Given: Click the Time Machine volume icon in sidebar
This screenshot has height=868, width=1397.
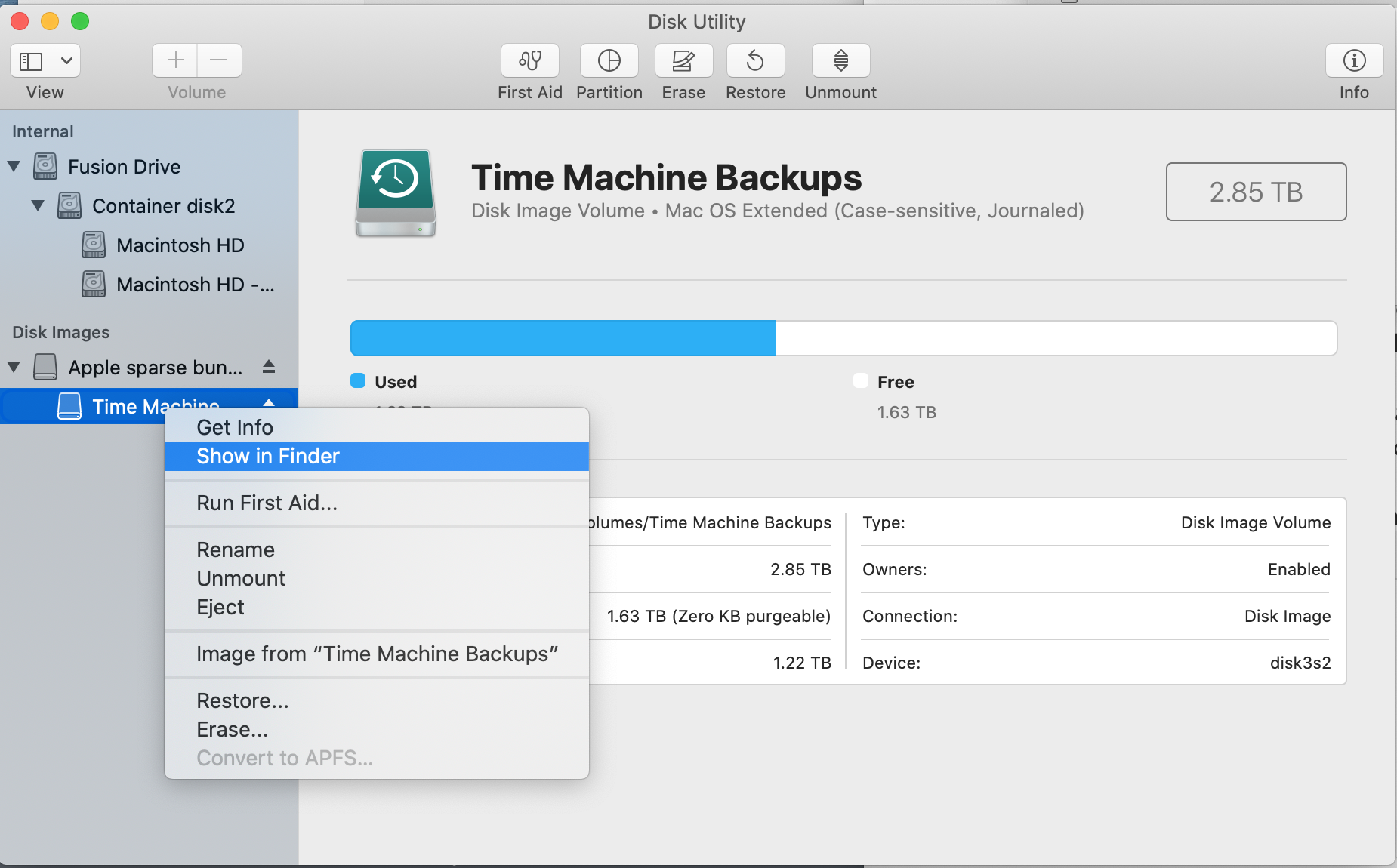Looking at the screenshot, I should (x=69, y=406).
